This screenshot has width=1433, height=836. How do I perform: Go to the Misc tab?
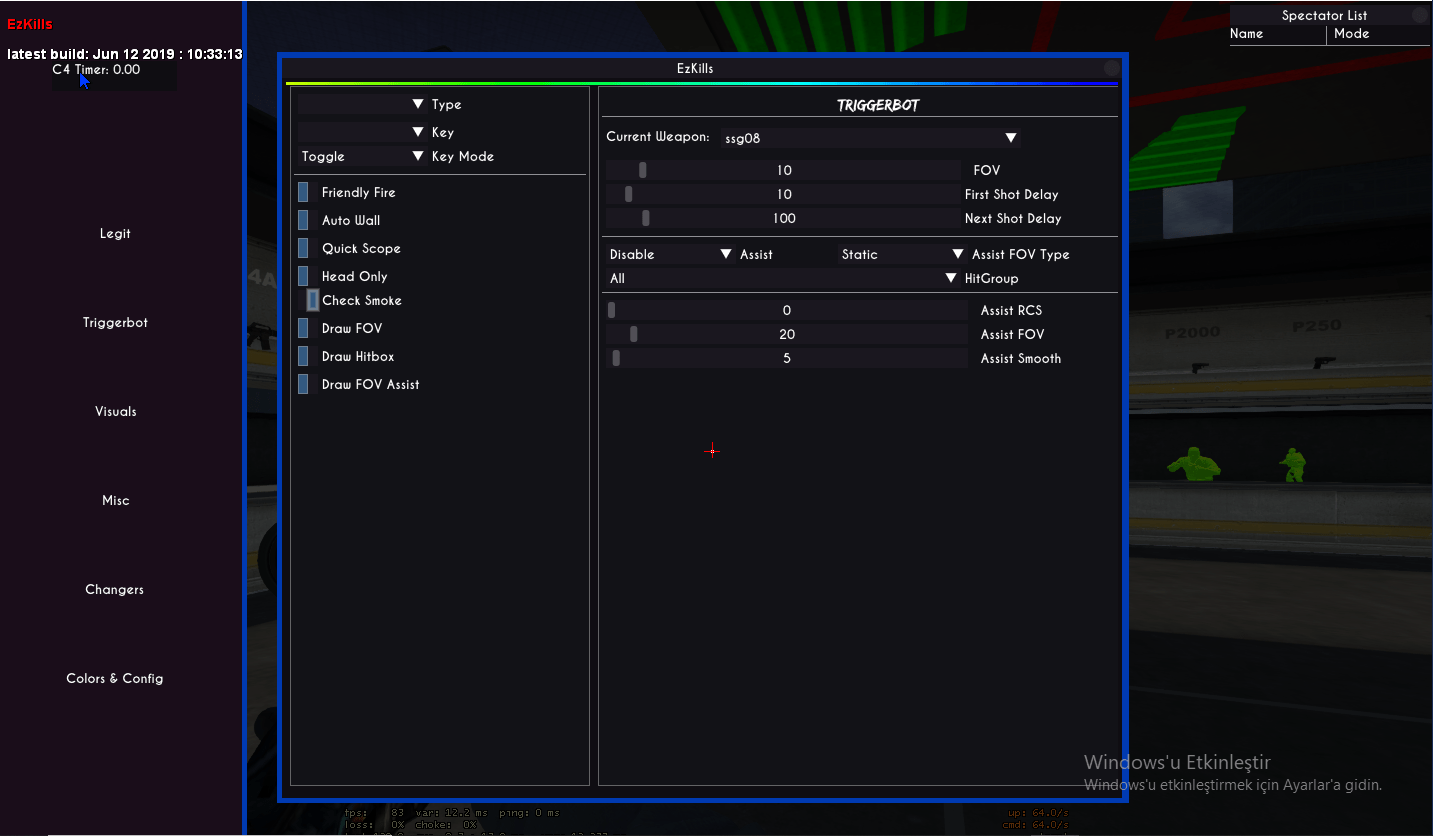[x=115, y=501]
